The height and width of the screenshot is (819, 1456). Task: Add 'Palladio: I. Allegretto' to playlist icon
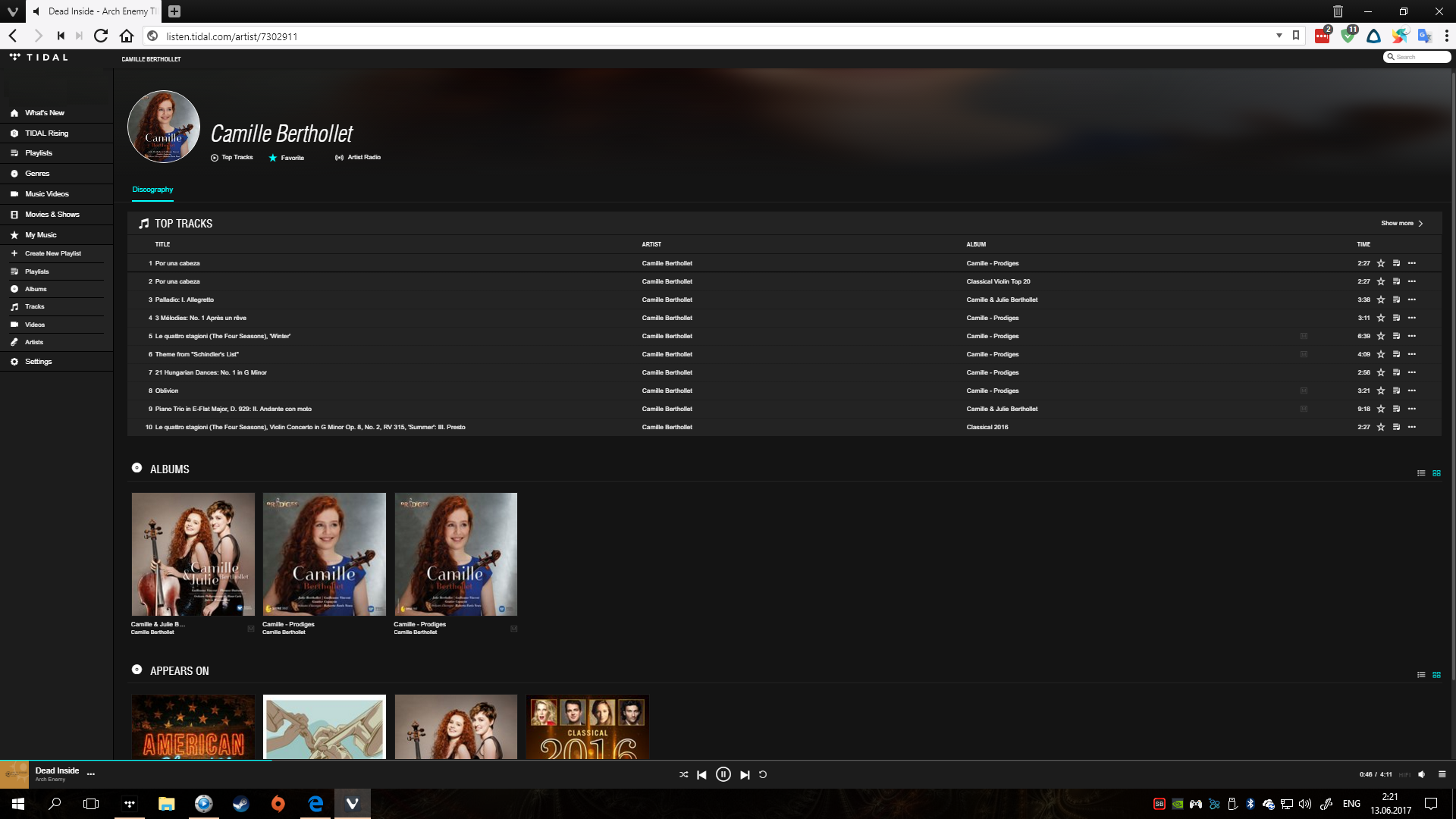coord(1396,300)
